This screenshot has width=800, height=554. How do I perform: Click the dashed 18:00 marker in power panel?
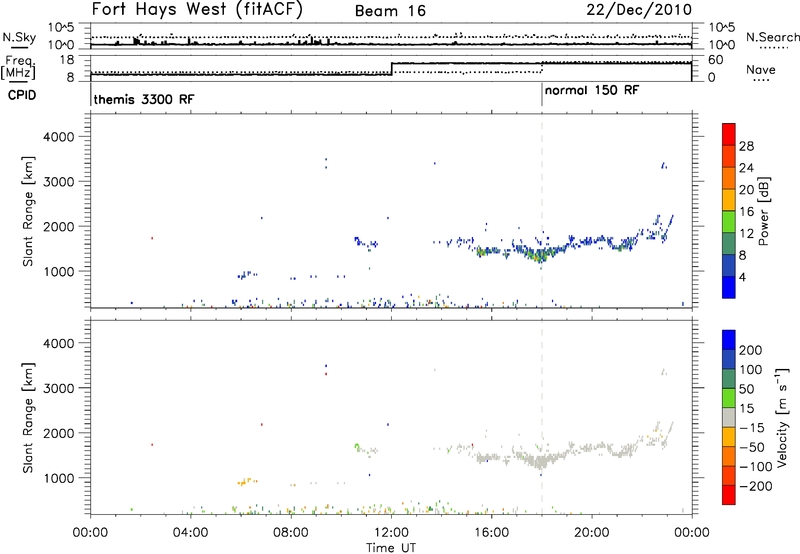542,211
